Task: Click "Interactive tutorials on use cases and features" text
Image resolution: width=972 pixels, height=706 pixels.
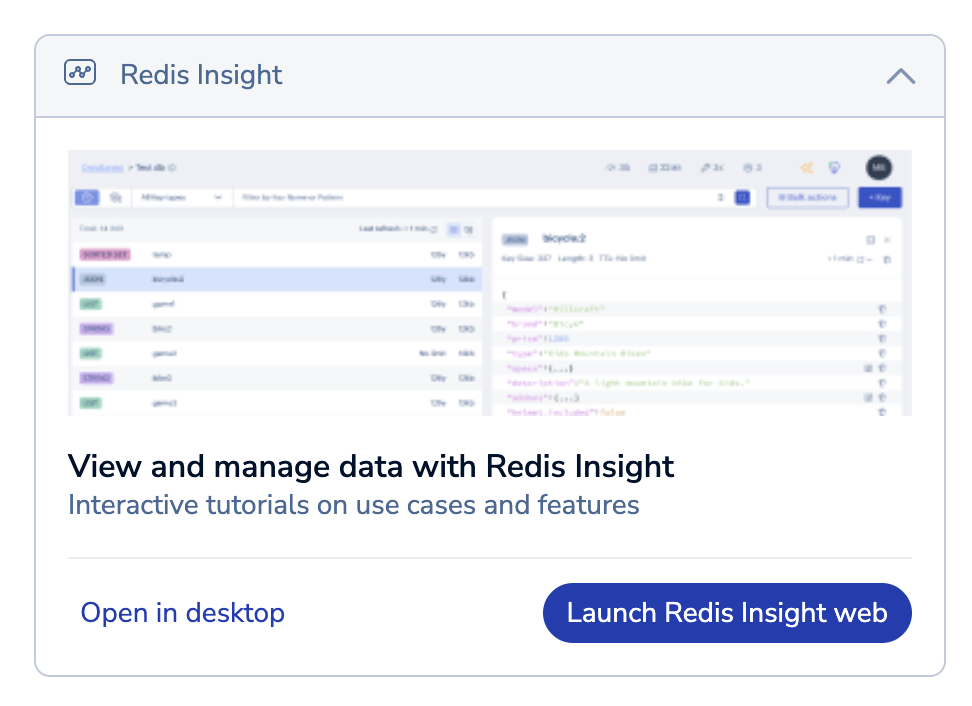Action: pyautogui.click(x=353, y=505)
